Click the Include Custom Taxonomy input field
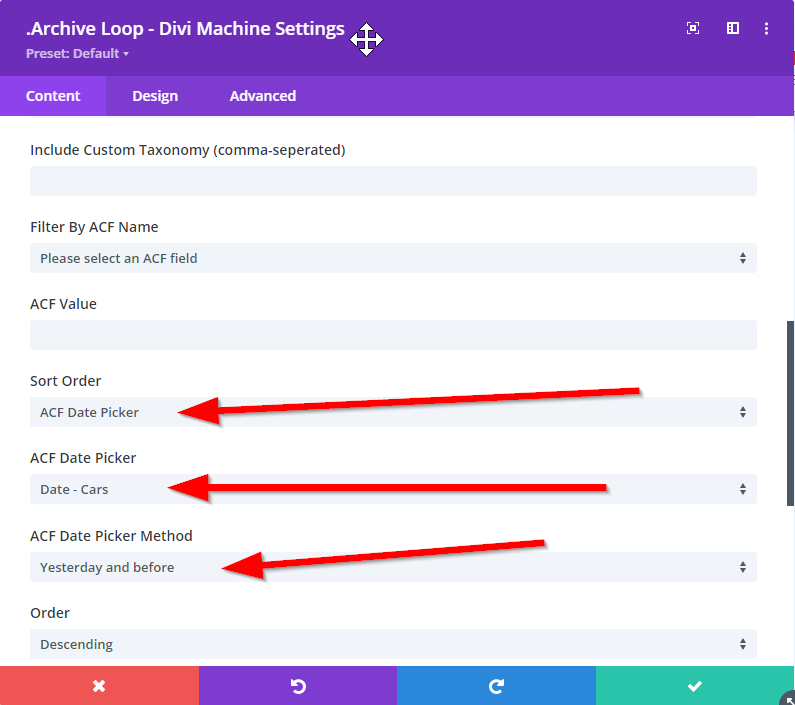Image resolution: width=795 pixels, height=705 pixels. (x=393, y=181)
